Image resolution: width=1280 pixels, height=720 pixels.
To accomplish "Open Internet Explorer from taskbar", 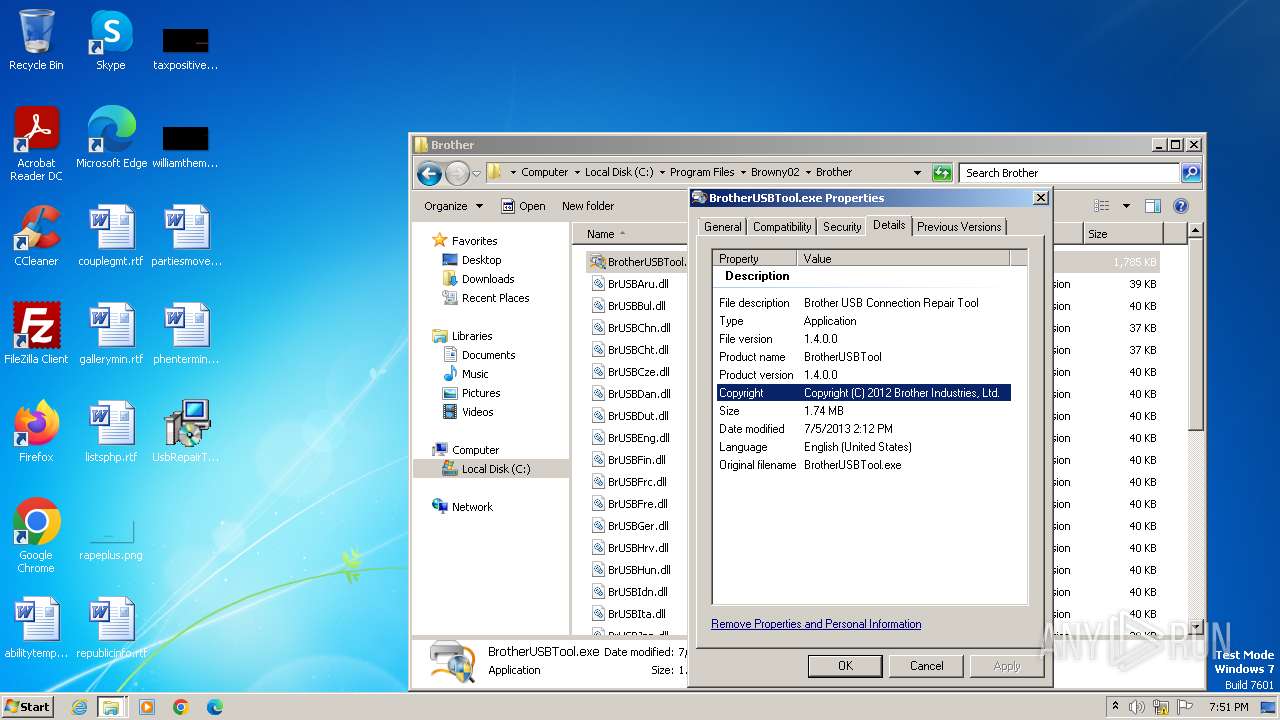I will [79, 707].
